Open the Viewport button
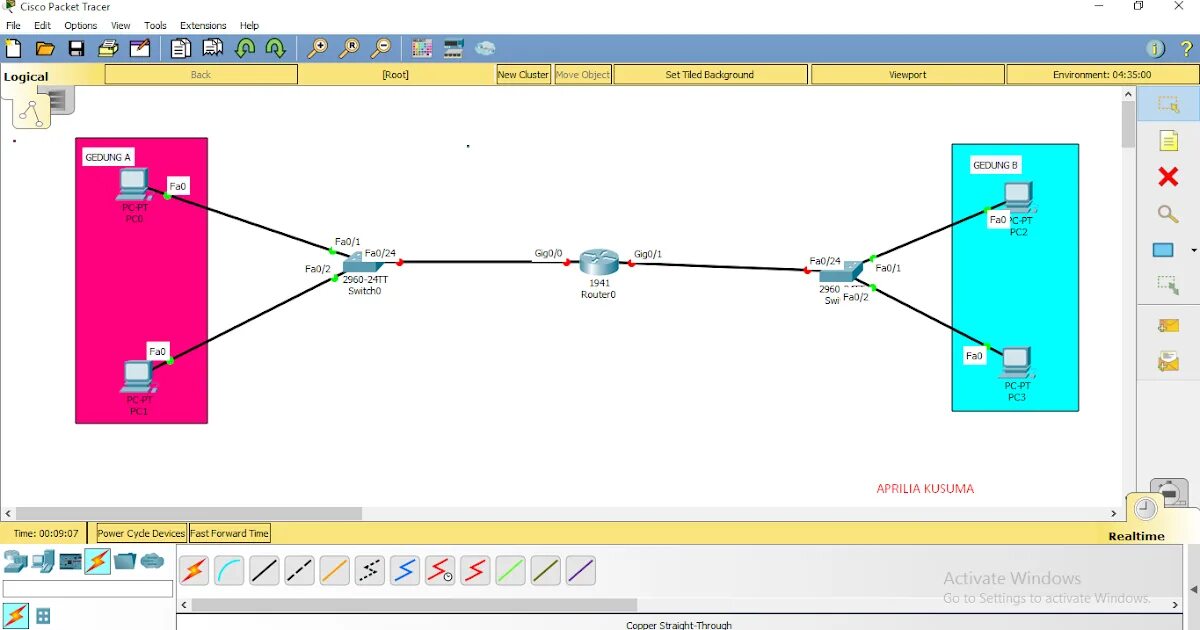This screenshot has height=630, width=1200. [x=907, y=74]
